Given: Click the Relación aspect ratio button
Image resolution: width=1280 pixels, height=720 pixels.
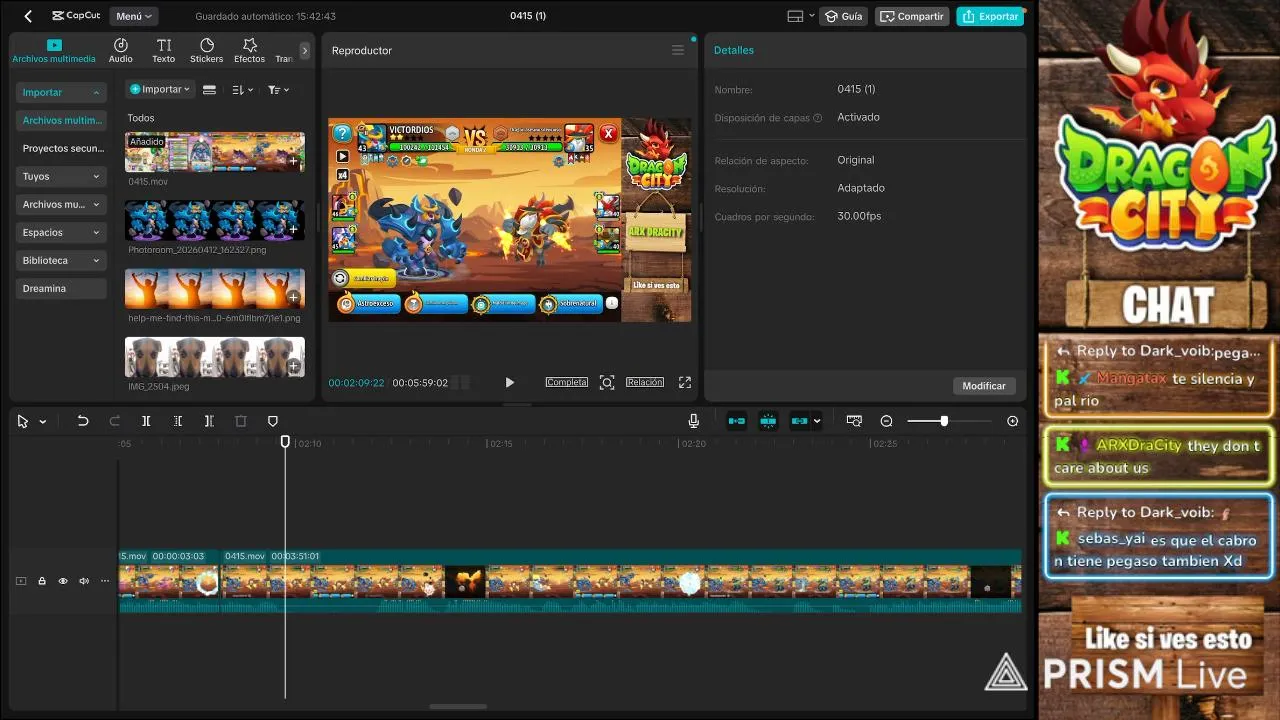Looking at the screenshot, I should click(x=644, y=382).
